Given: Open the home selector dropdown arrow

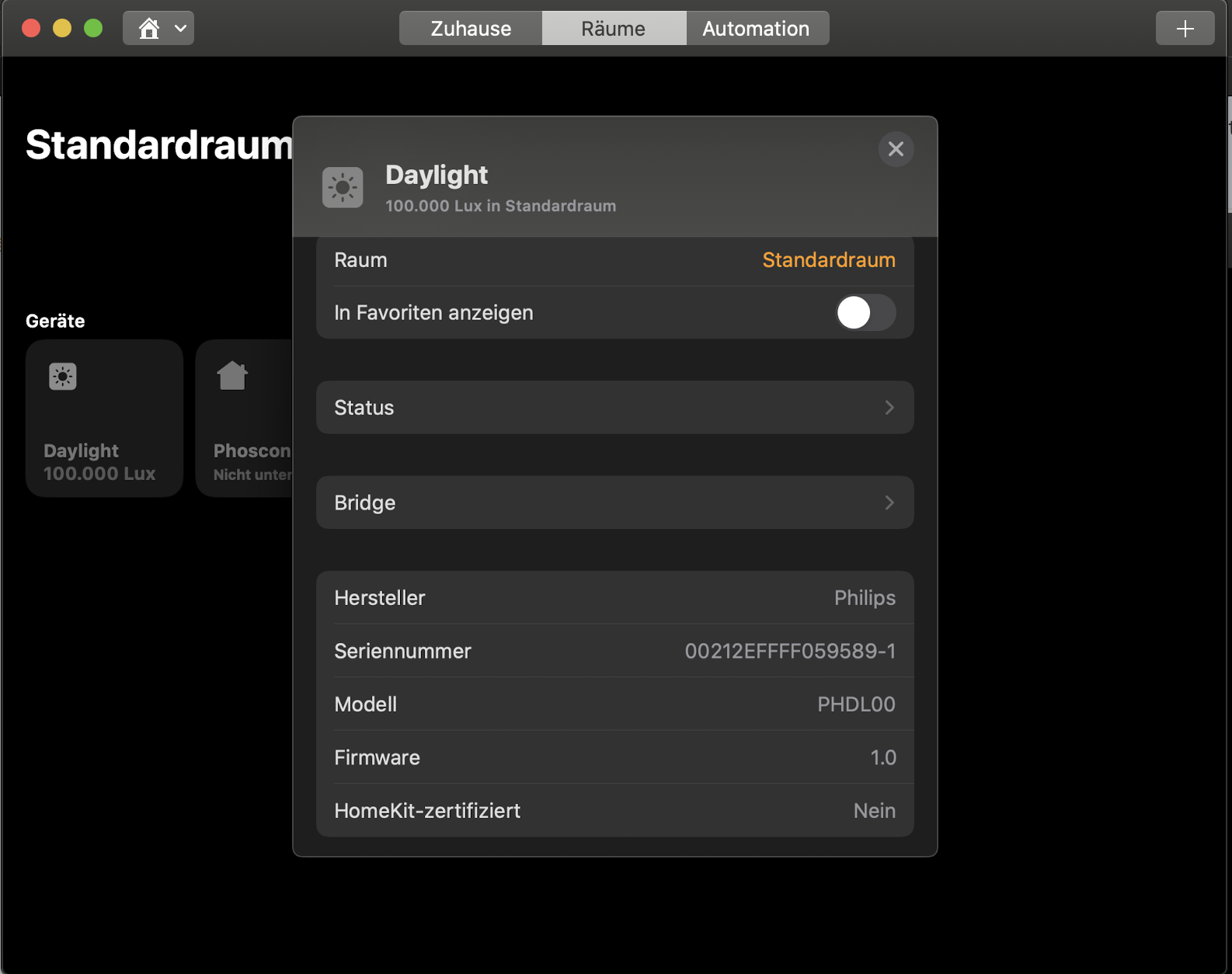Looking at the screenshot, I should [180, 29].
